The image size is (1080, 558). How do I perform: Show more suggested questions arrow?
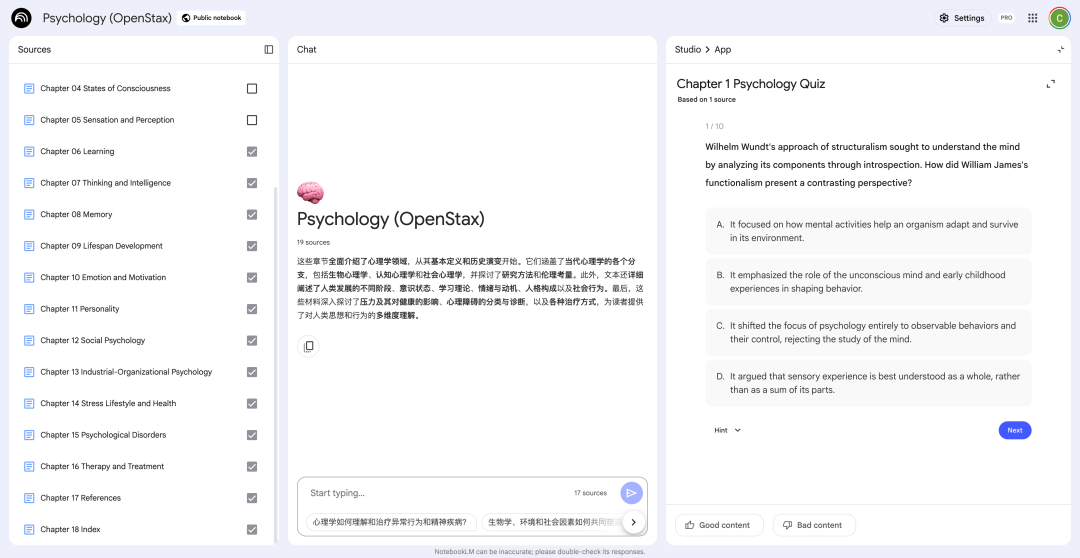633,522
